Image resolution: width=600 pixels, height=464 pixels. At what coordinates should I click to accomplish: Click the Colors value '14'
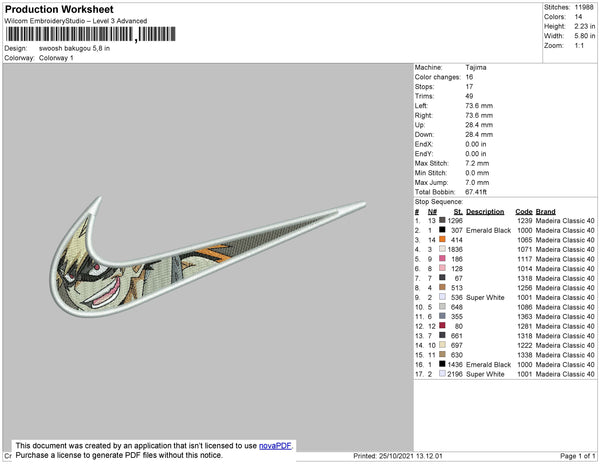pos(578,17)
